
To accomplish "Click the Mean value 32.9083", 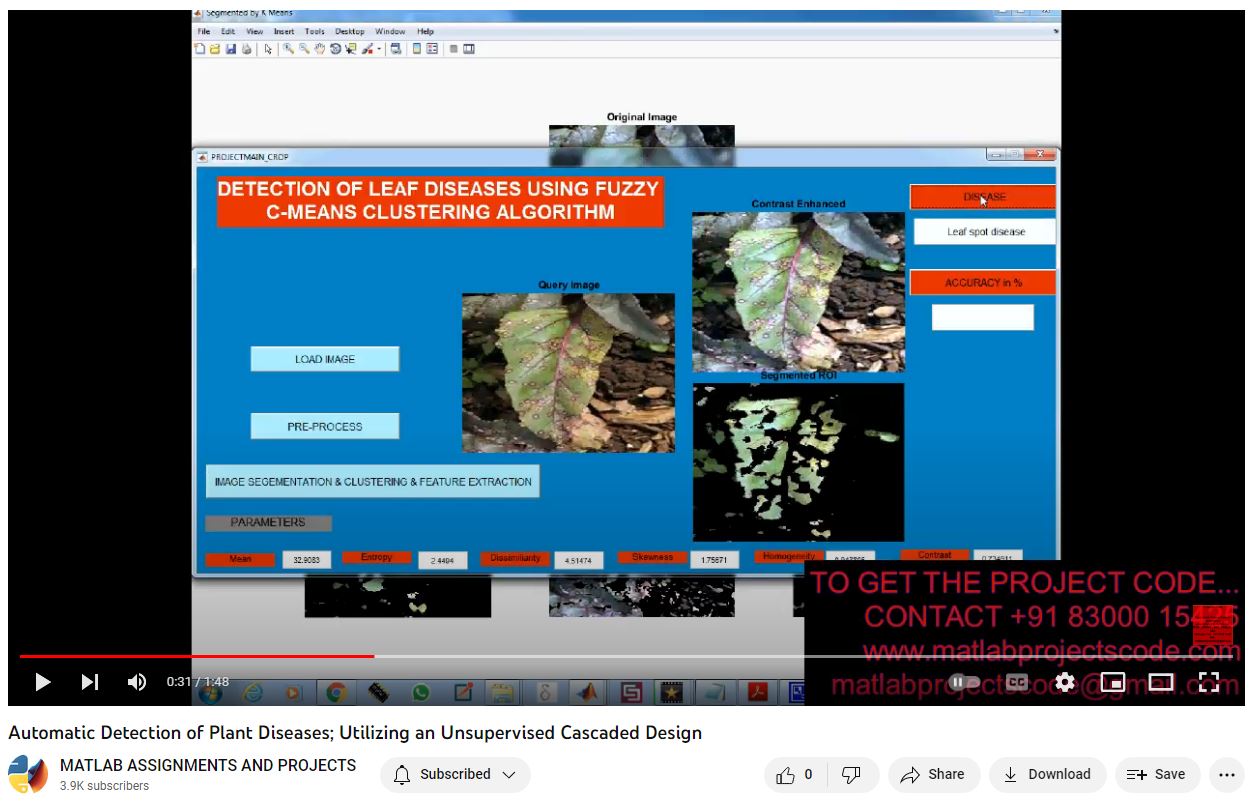I will 306,560.
